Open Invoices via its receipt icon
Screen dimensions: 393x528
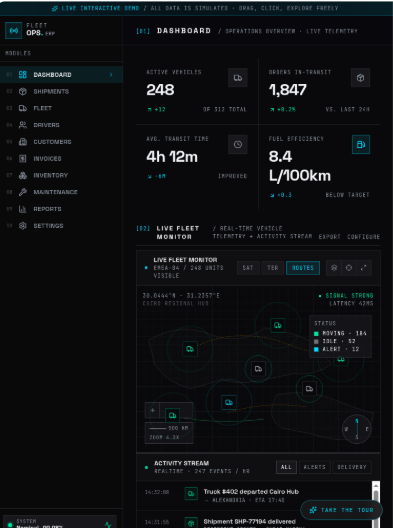(23, 159)
